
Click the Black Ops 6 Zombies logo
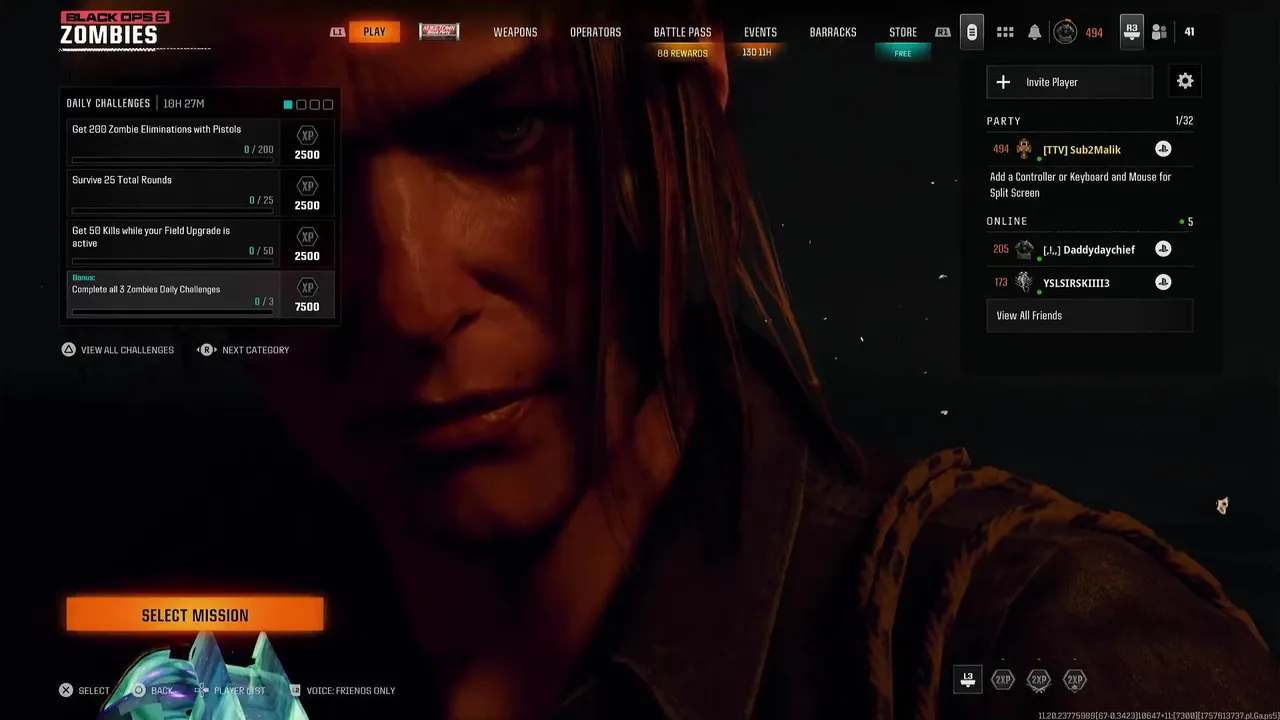115,29
